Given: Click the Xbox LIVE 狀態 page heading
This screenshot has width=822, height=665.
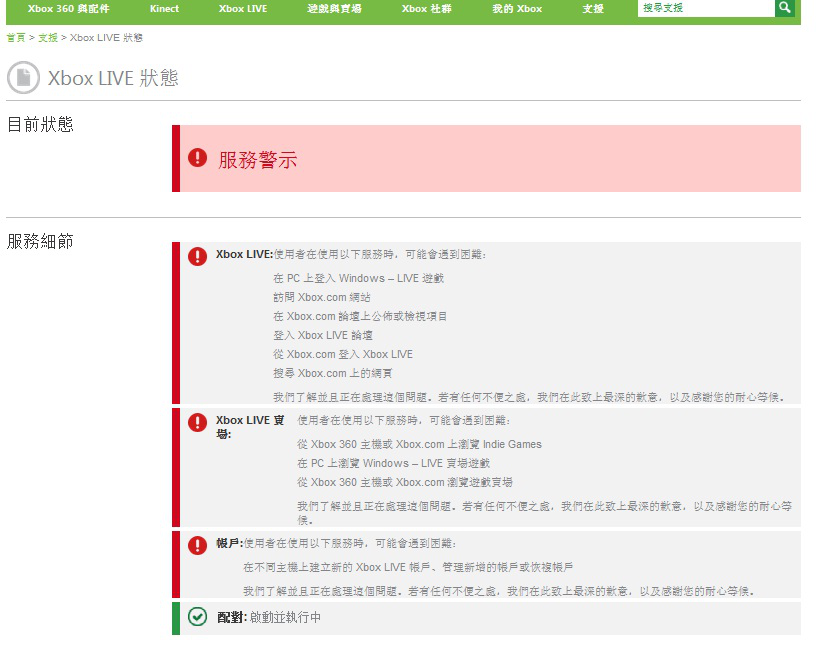Looking at the screenshot, I should 113,78.
